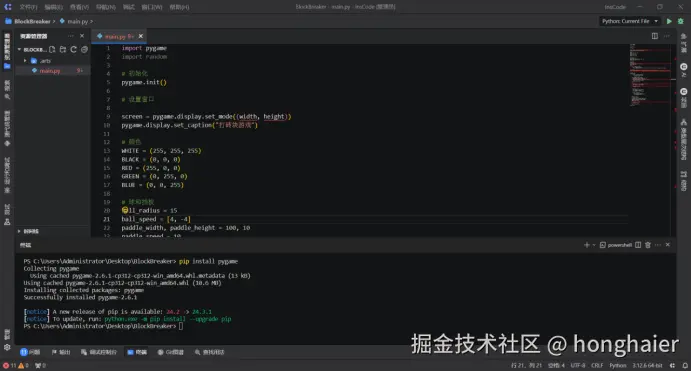Open the 编辑(E) menu
The width and height of the screenshot is (692, 371).
pos(53,7)
